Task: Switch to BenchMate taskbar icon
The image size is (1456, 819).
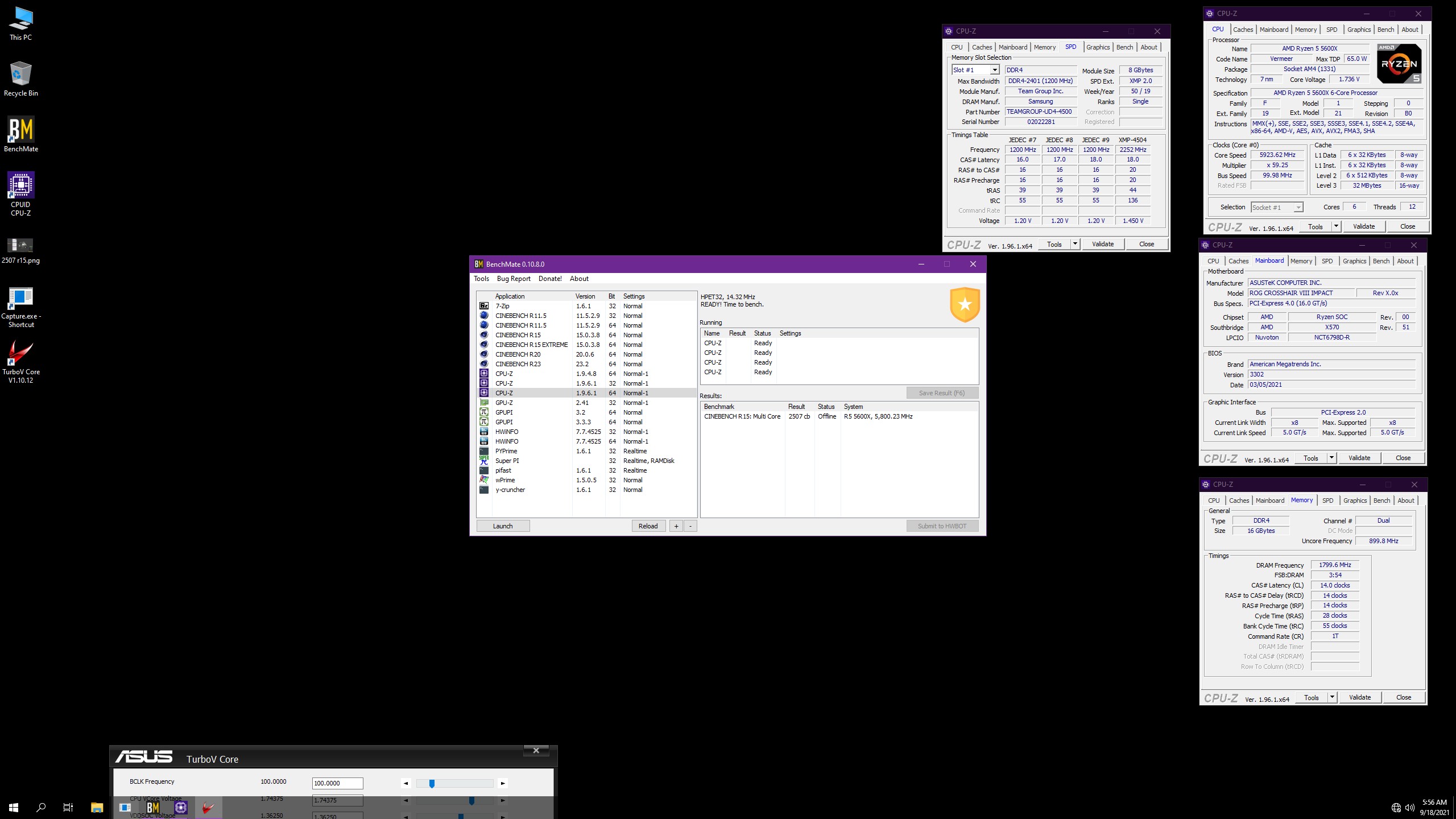Action: click(x=152, y=807)
